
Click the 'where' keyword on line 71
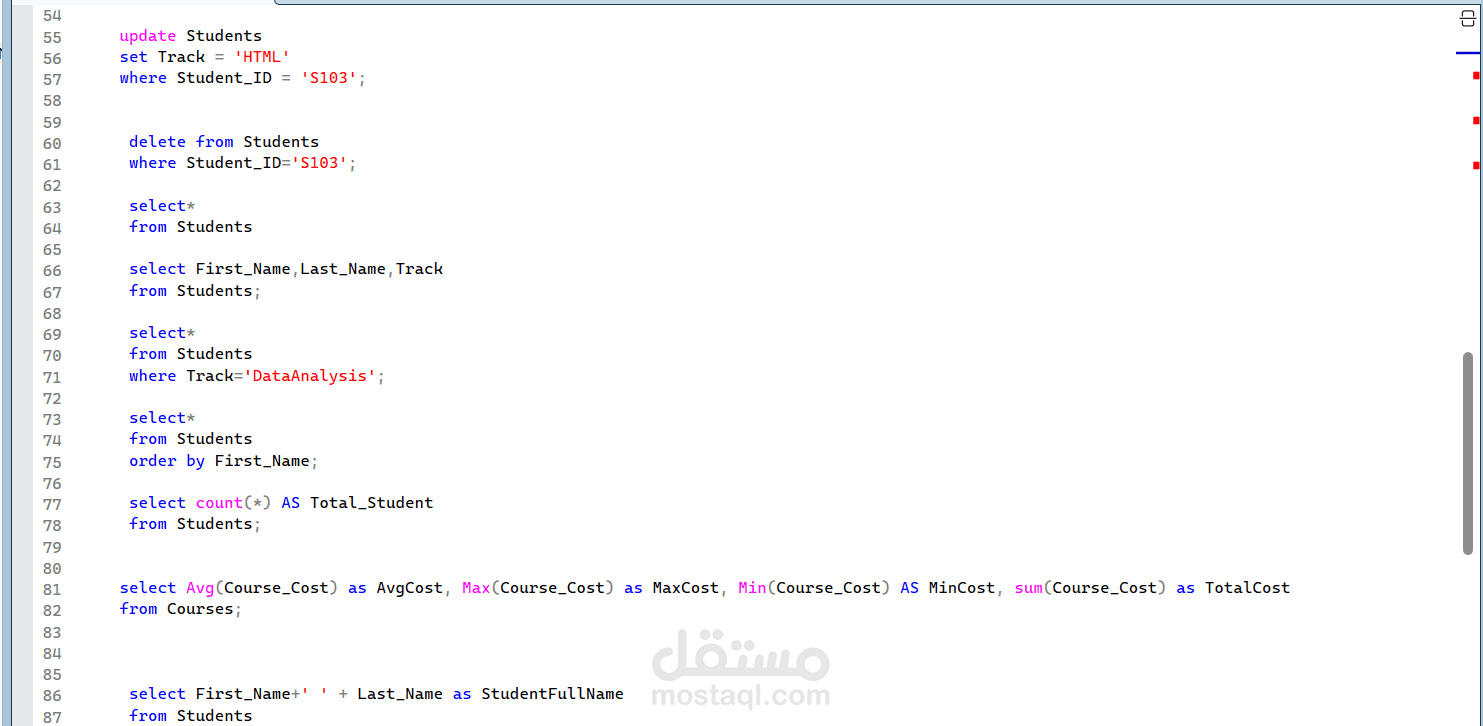[x=152, y=376]
